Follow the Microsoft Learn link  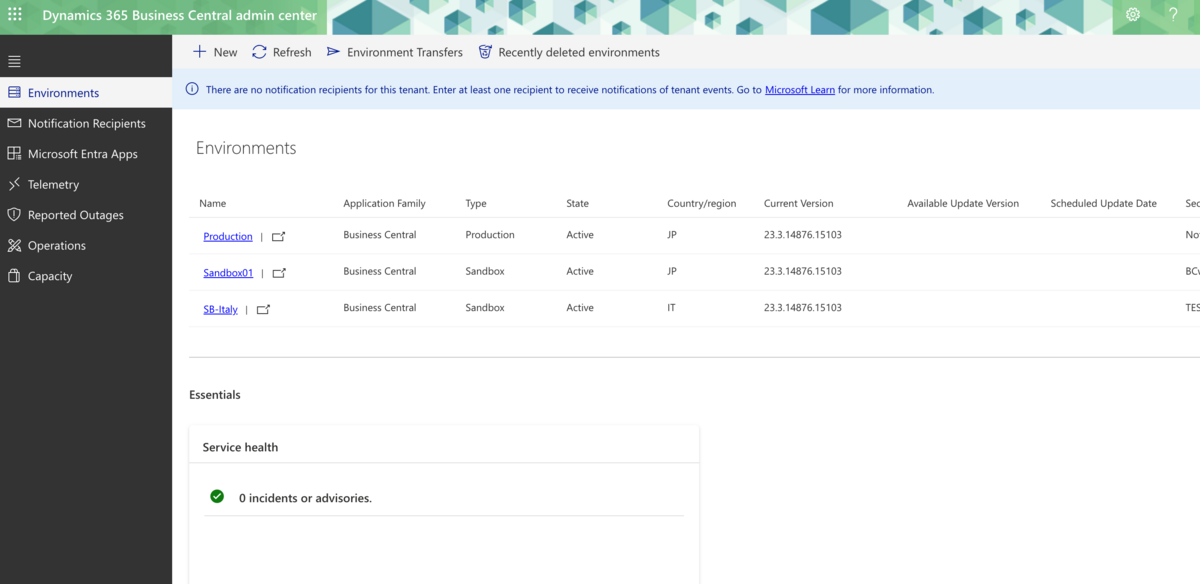tap(800, 90)
